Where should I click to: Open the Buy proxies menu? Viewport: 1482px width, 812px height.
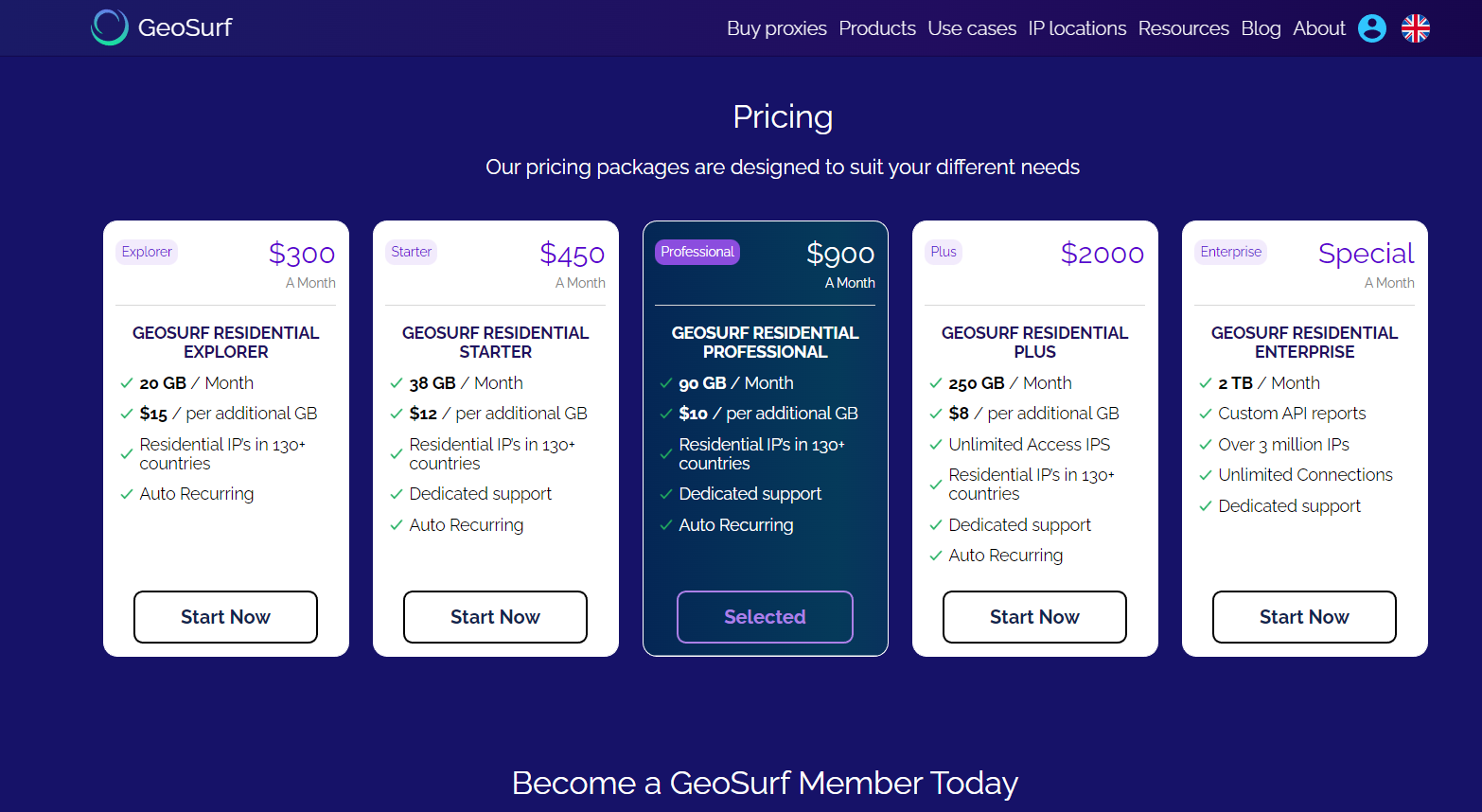tap(776, 28)
